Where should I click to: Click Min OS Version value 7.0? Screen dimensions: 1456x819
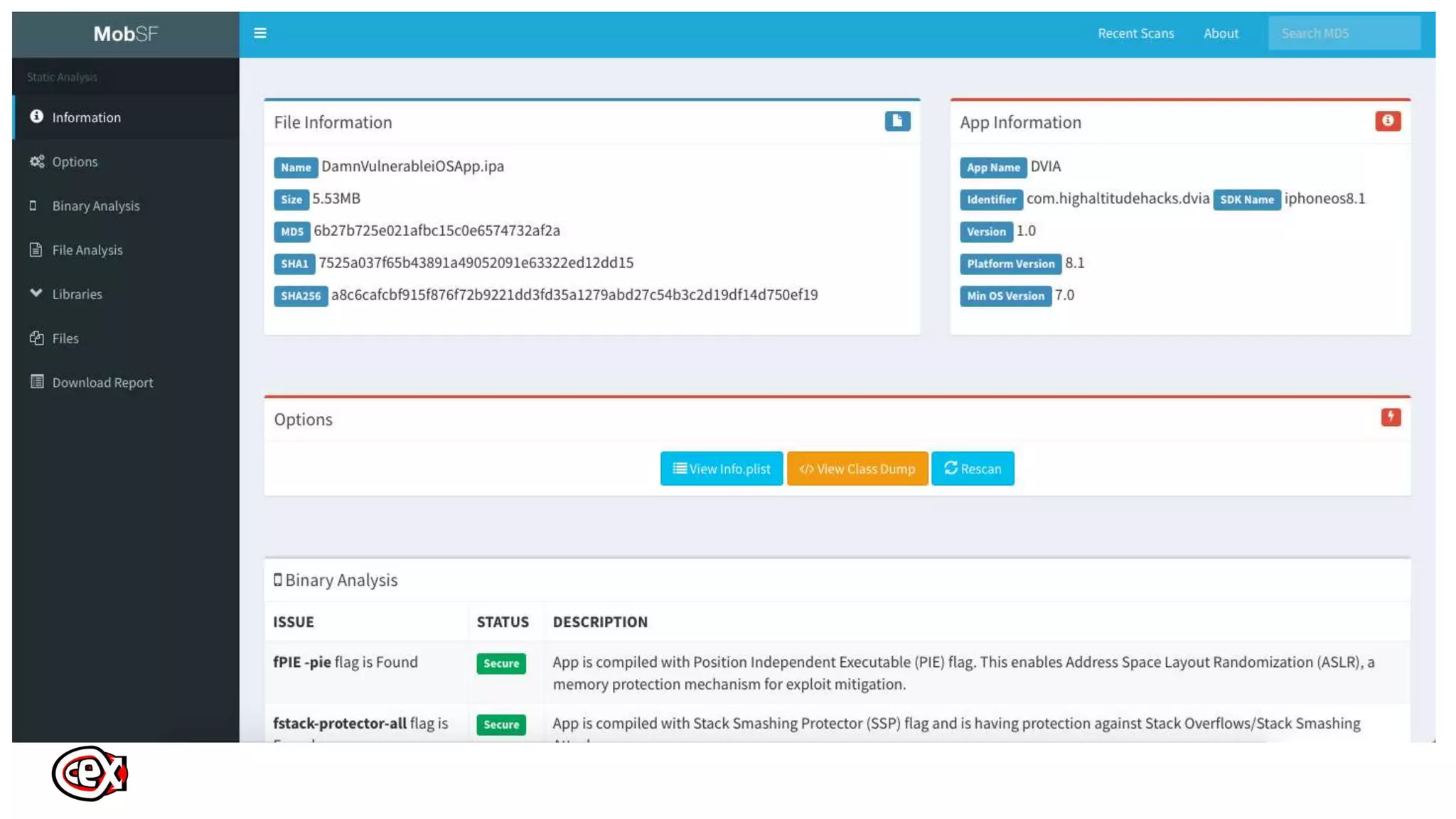pyautogui.click(x=1064, y=295)
